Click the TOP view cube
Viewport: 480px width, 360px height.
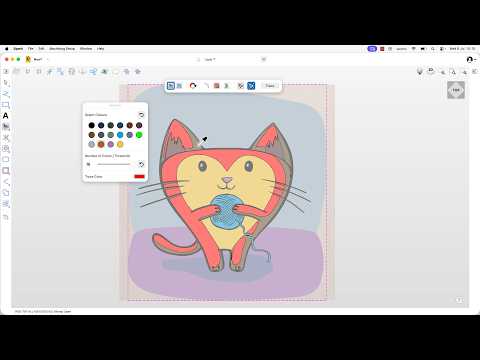(x=456, y=90)
